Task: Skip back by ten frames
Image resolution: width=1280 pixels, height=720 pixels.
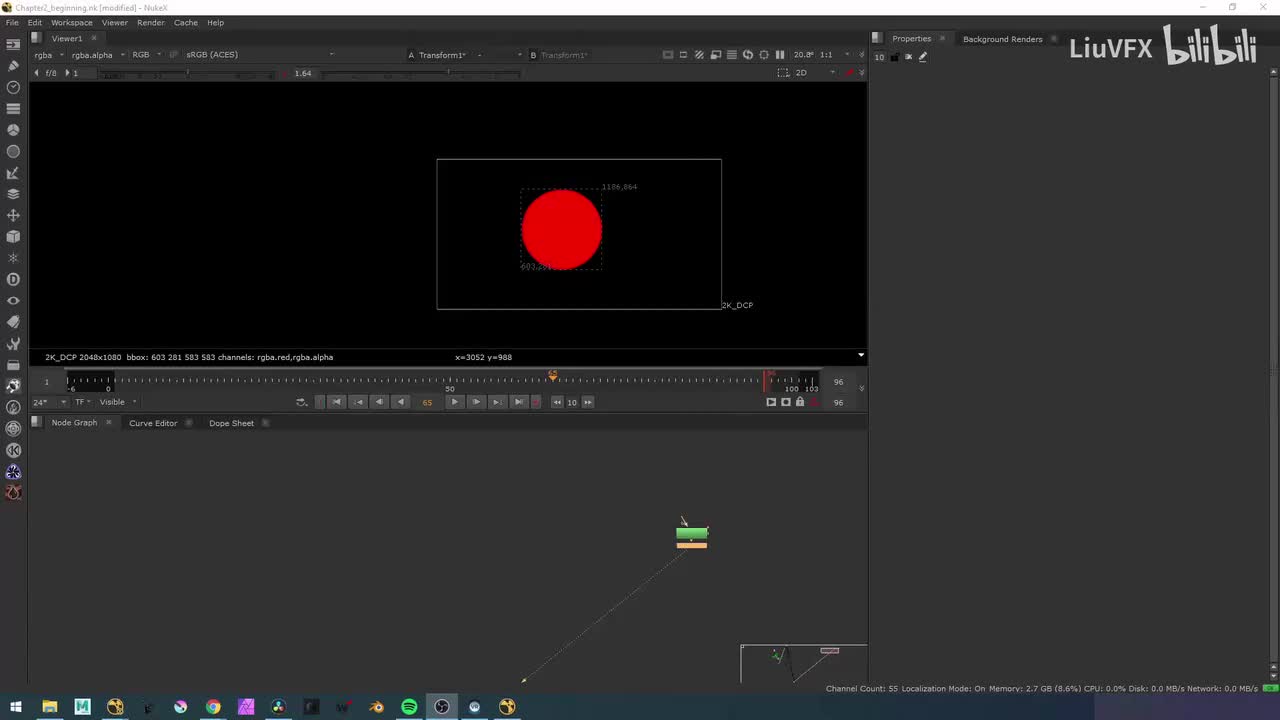Action: pos(557,402)
